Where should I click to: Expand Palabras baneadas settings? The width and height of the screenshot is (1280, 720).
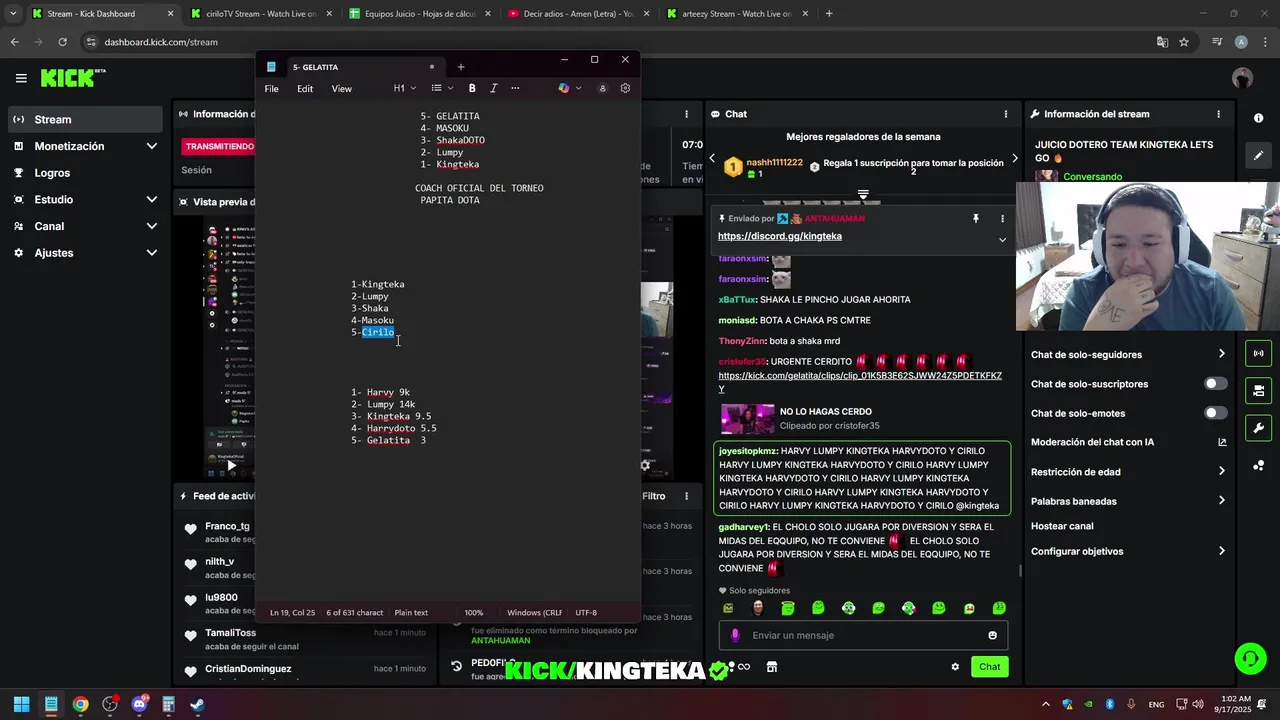(x=1221, y=501)
